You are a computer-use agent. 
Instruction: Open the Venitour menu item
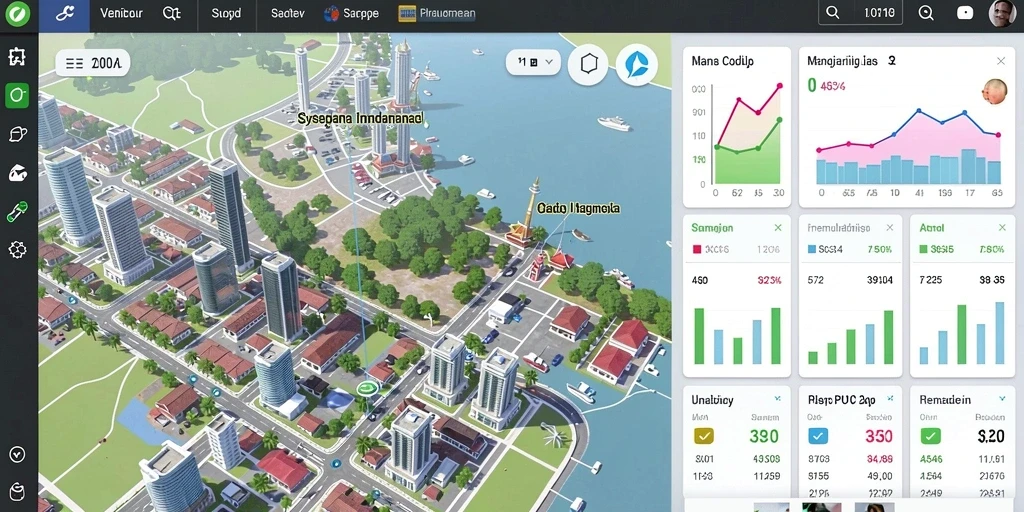[x=122, y=13]
